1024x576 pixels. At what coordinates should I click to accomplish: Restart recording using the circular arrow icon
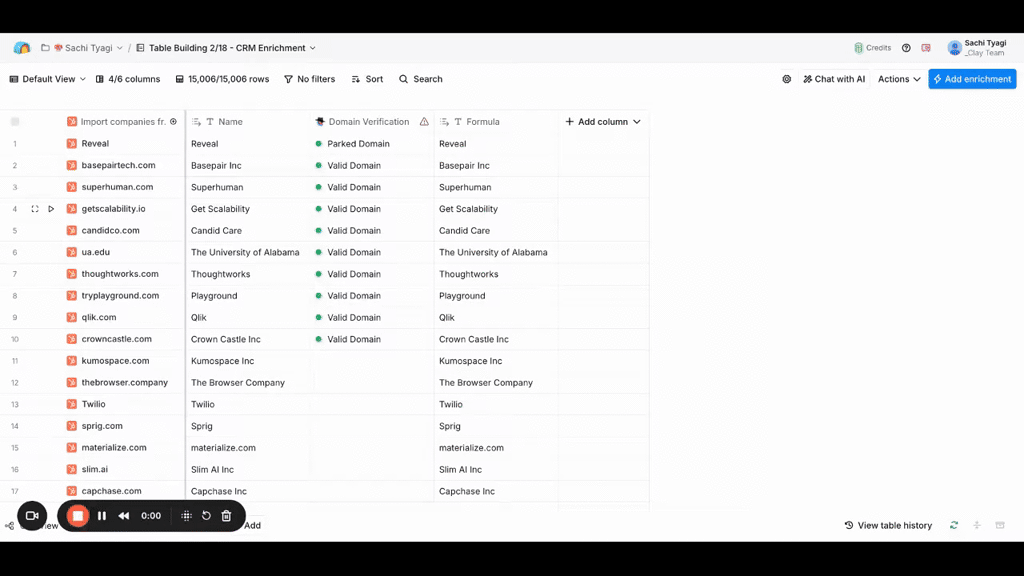point(206,516)
